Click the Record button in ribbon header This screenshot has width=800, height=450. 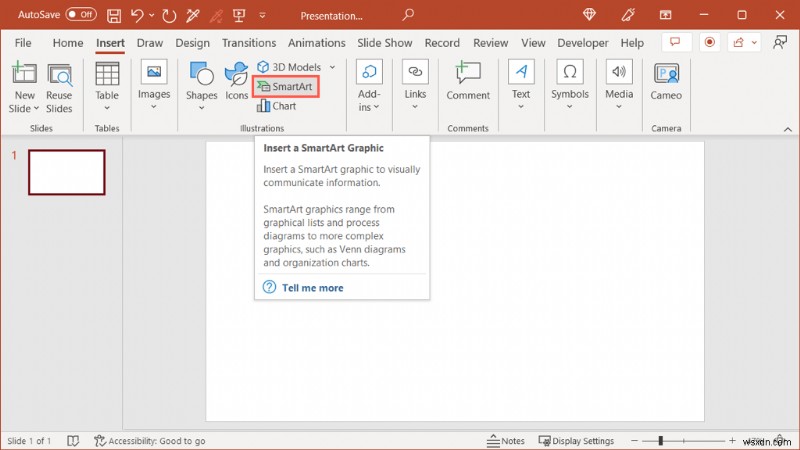point(709,42)
